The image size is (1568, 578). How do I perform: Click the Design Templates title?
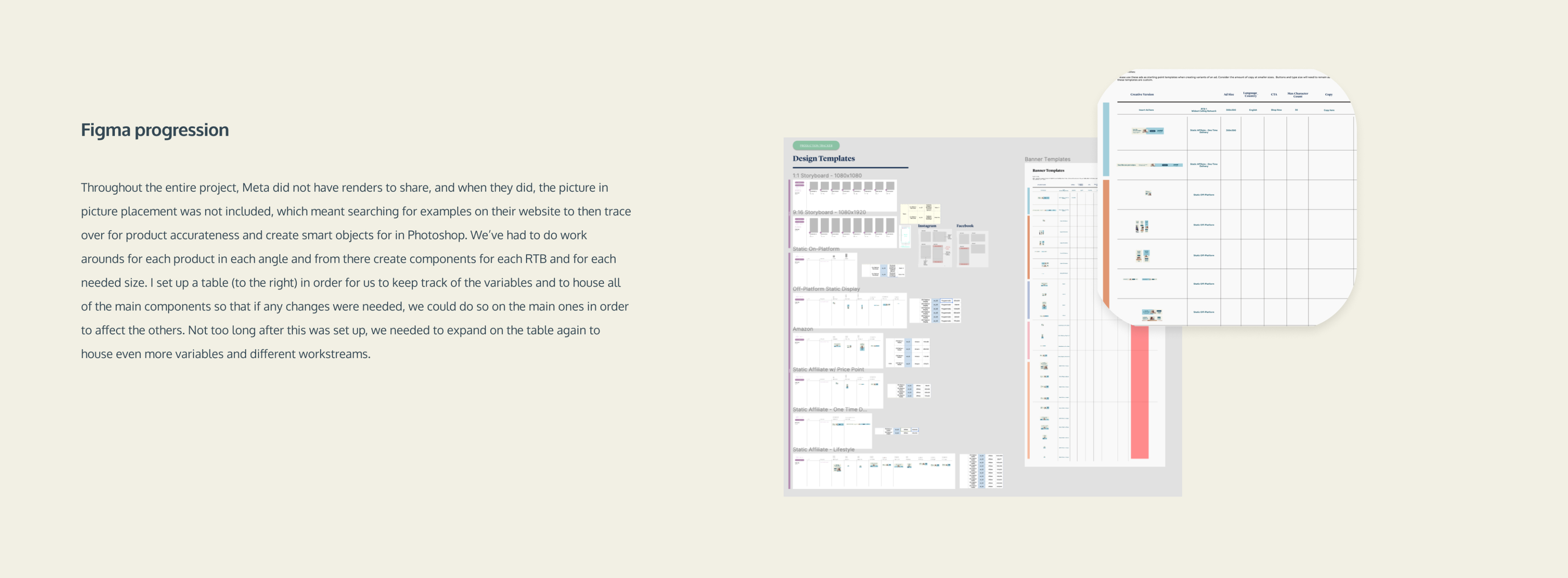pyautogui.click(x=823, y=158)
